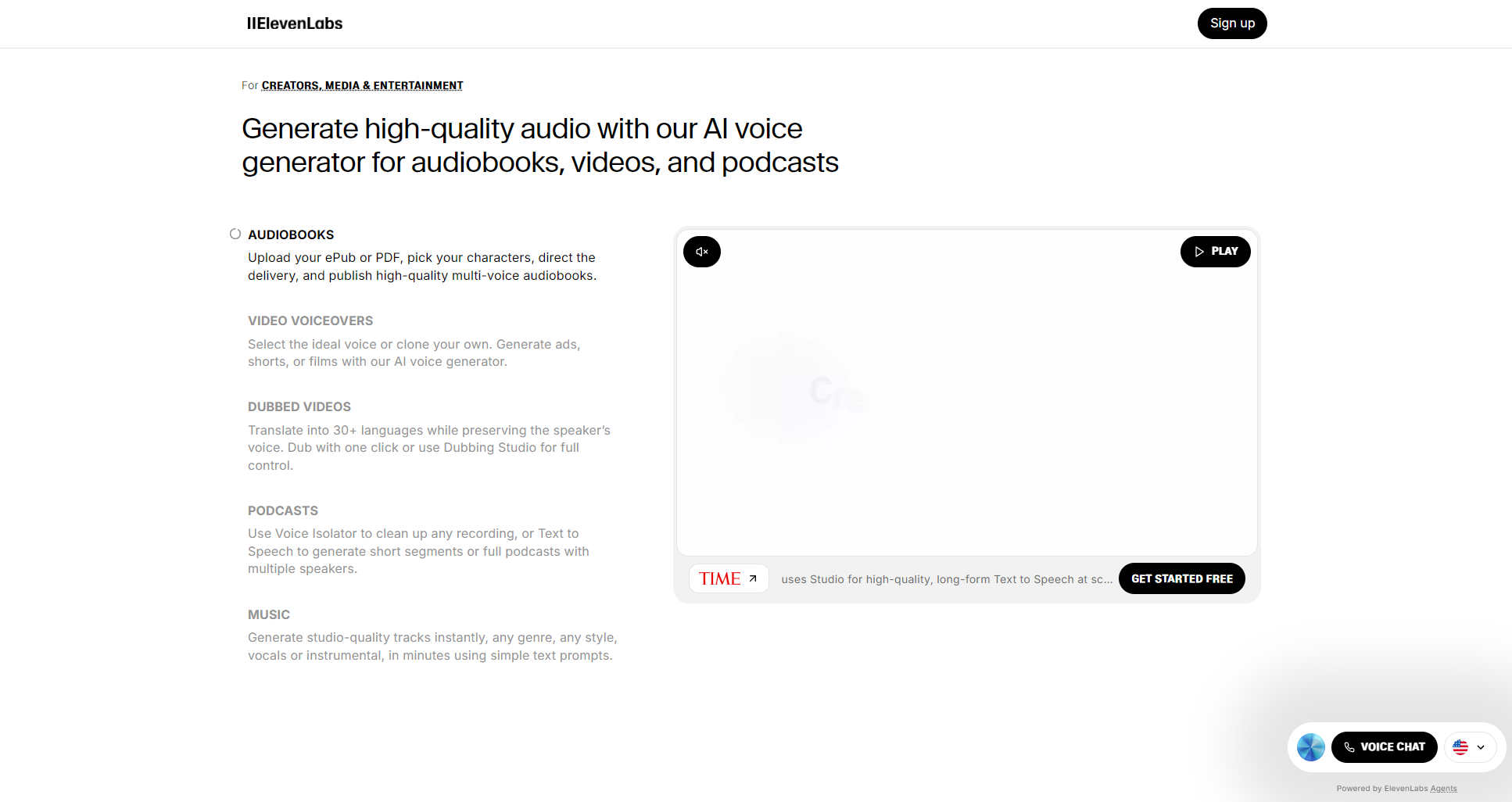The image size is (1512, 802).
Task: Select the Dubbed Videos section
Action: click(299, 406)
